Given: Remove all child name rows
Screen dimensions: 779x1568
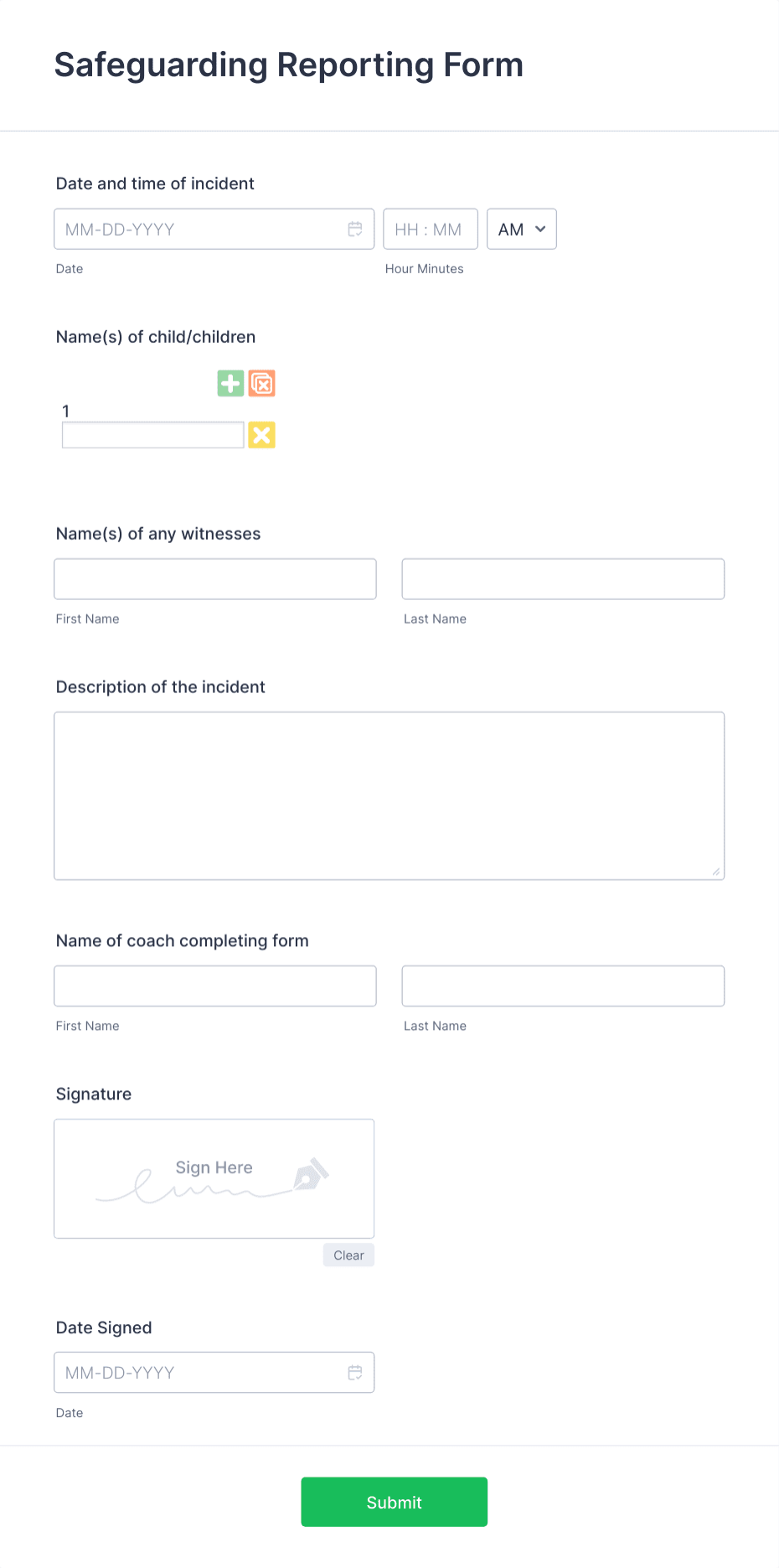Looking at the screenshot, I should 261,383.
